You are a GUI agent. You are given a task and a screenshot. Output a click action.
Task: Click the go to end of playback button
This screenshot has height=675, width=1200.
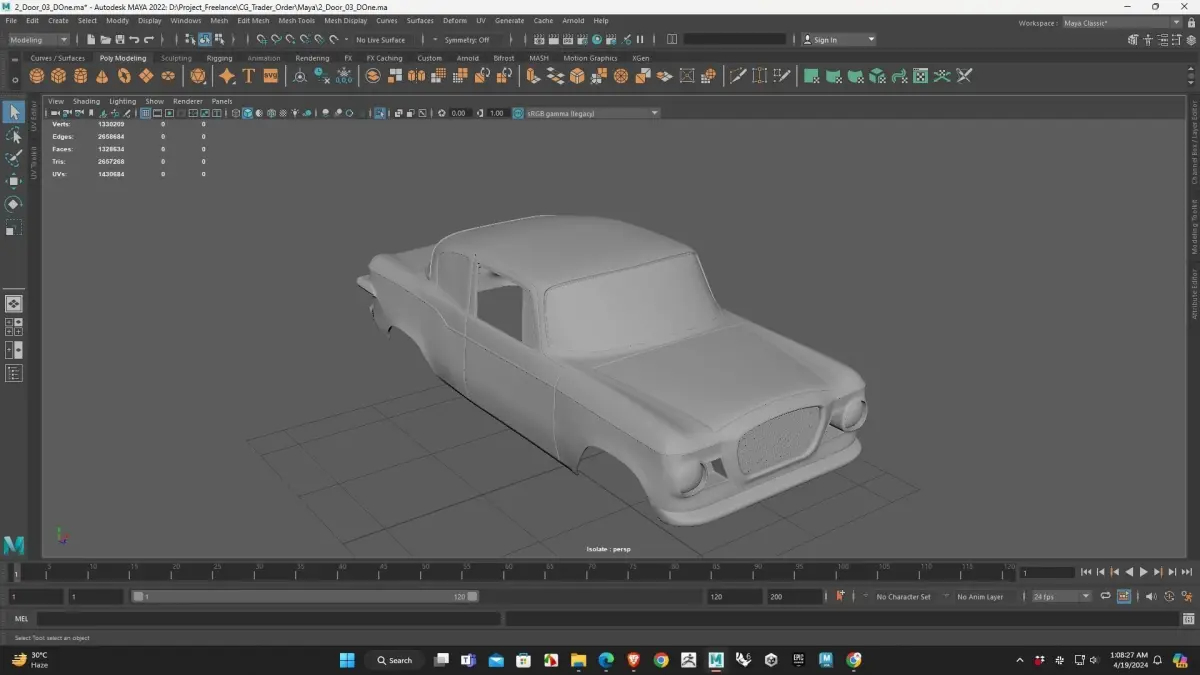[1187, 572]
